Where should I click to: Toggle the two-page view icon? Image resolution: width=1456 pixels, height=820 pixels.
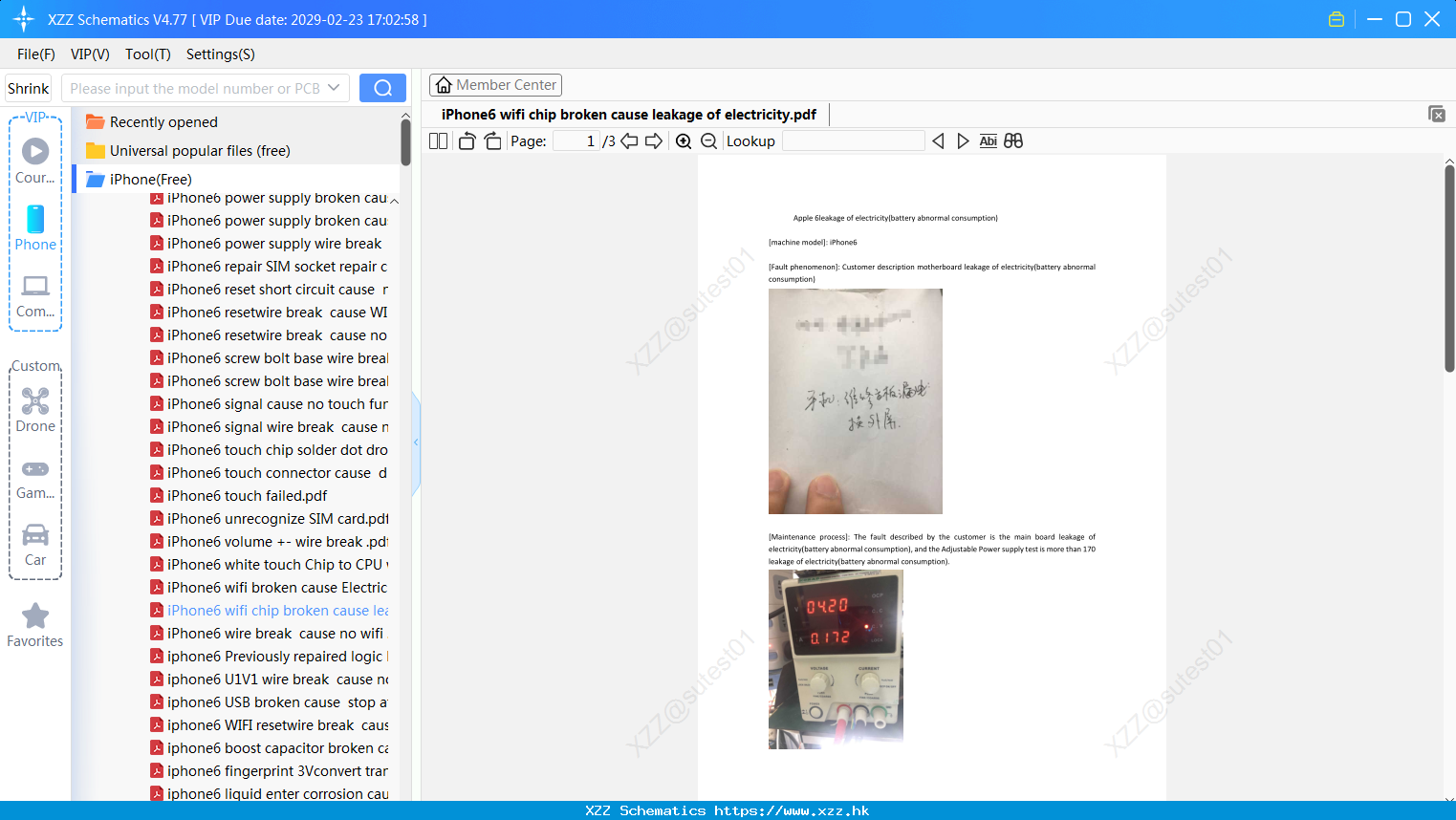(x=438, y=141)
